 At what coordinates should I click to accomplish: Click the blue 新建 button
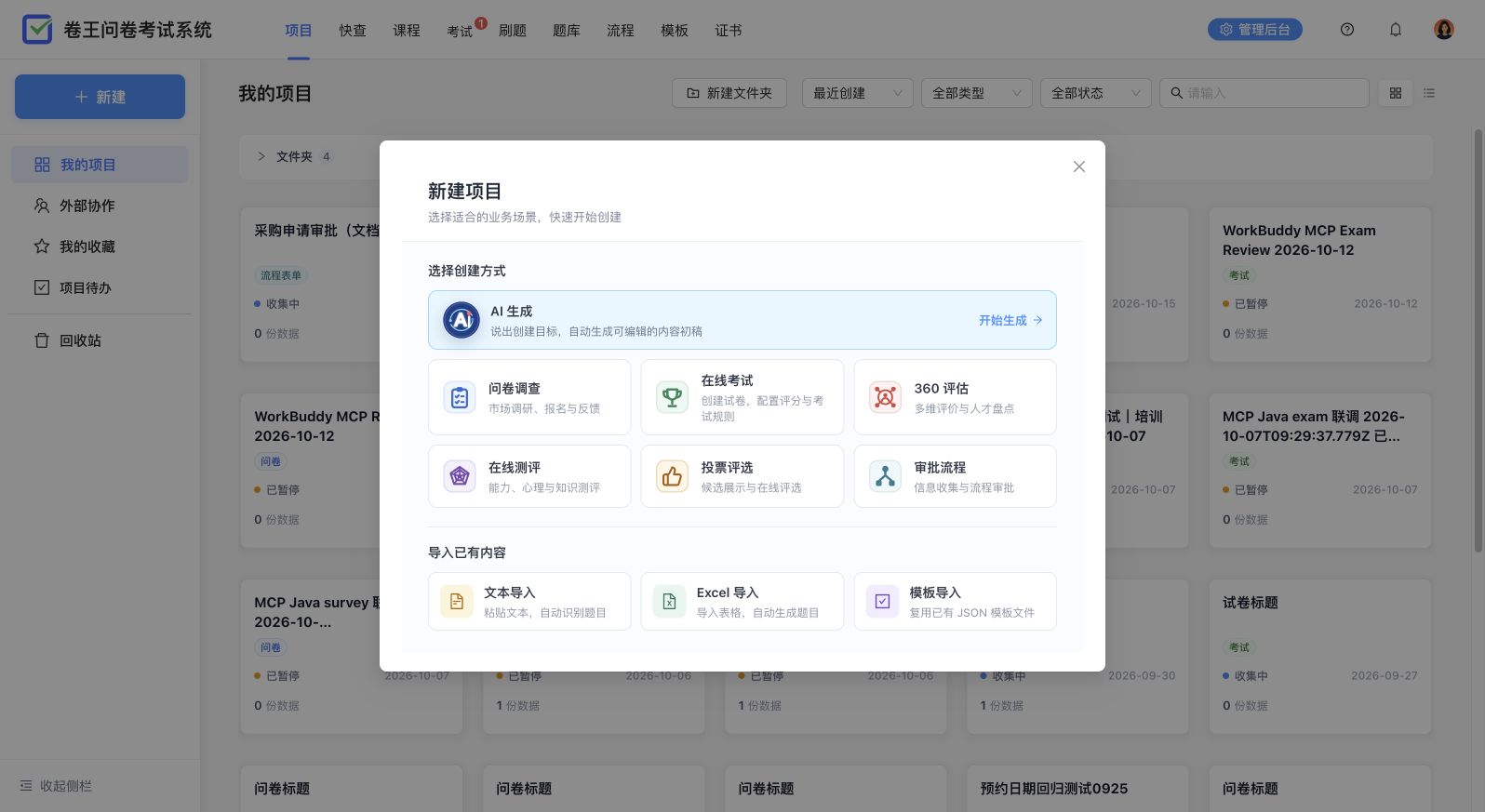click(x=100, y=97)
